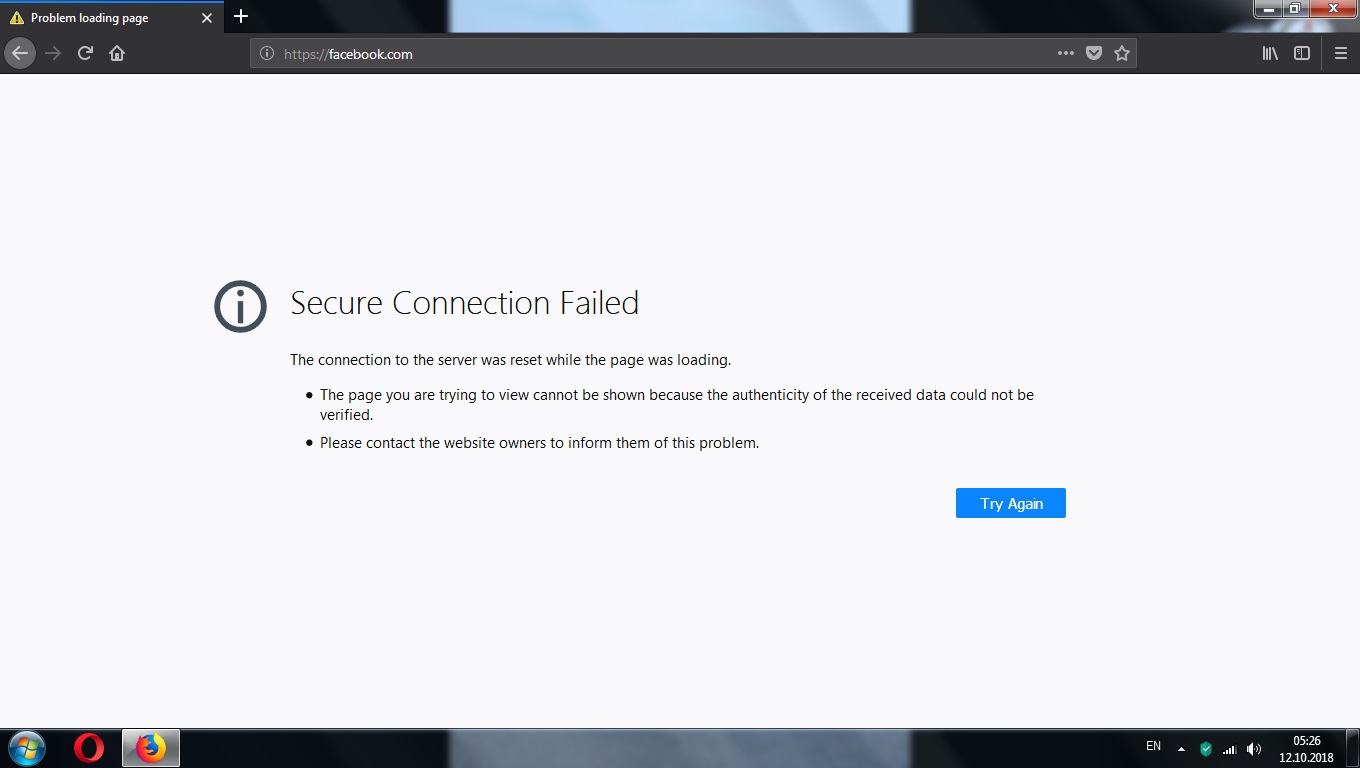
Task: Save page to Pocket
Action: 1094,54
